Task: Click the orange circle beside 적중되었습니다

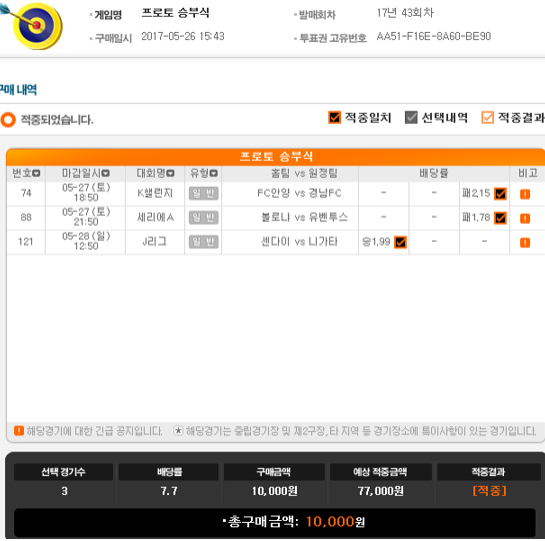Action: (8, 120)
